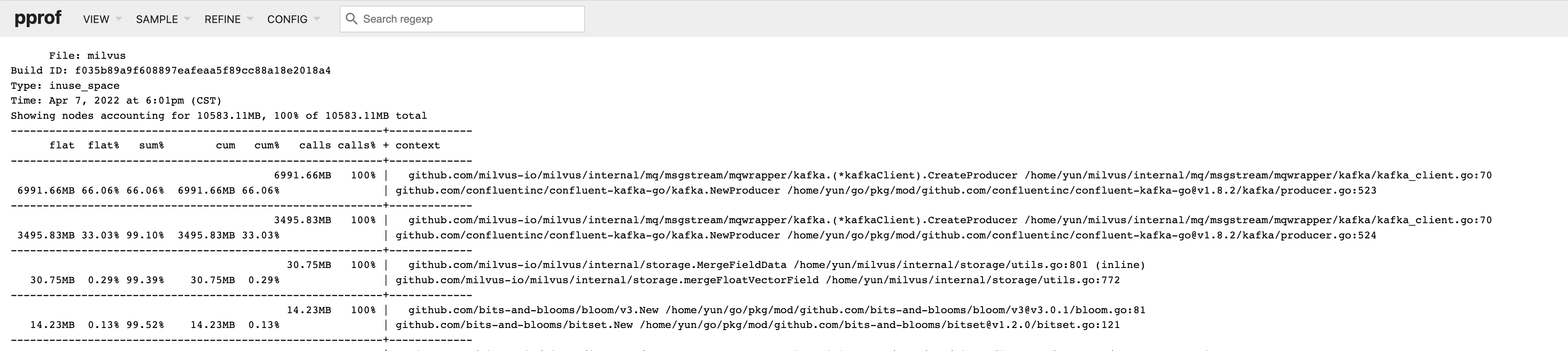Open the SAMPLE menu

[x=157, y=19]
